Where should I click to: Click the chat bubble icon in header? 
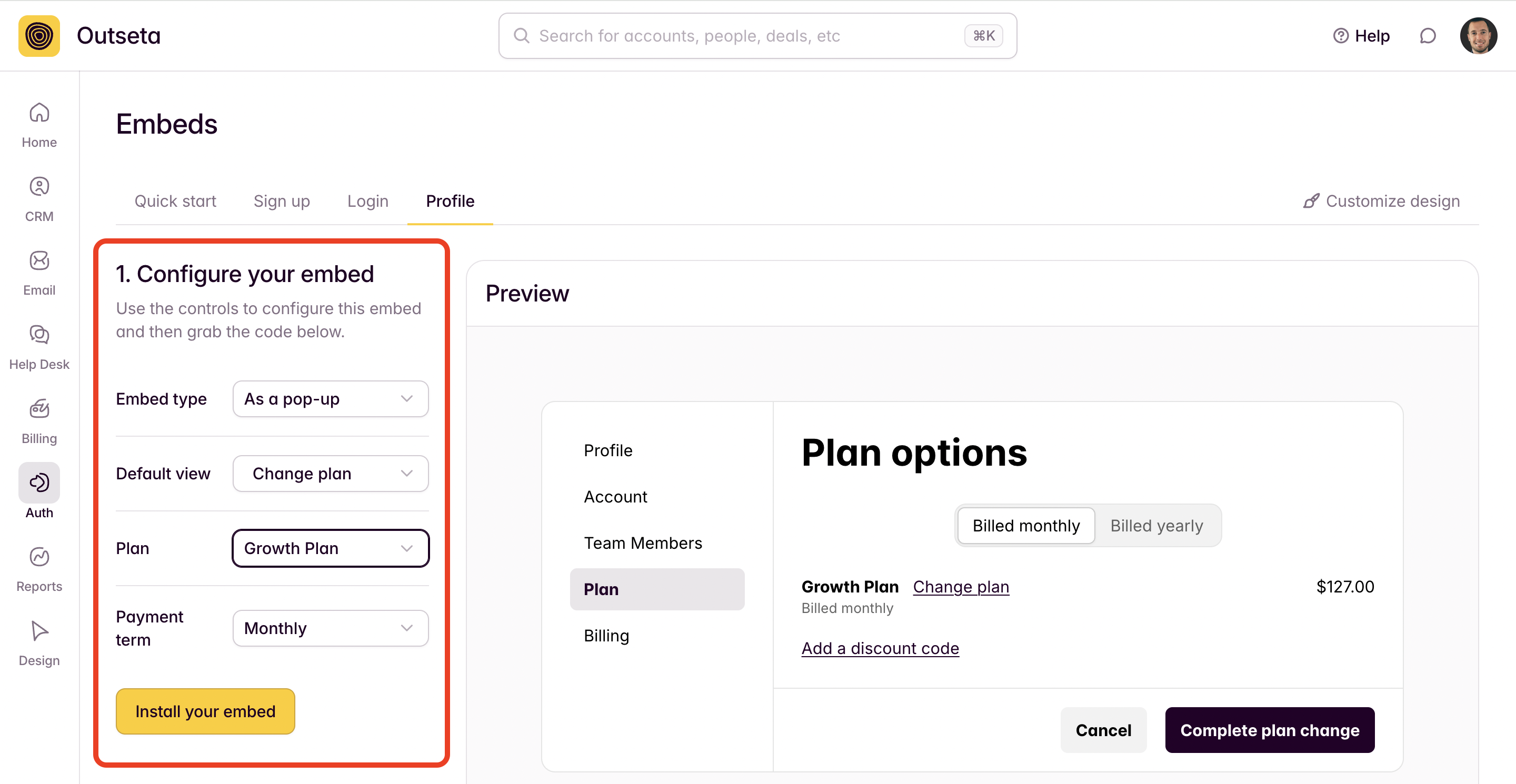(1427, 36)
